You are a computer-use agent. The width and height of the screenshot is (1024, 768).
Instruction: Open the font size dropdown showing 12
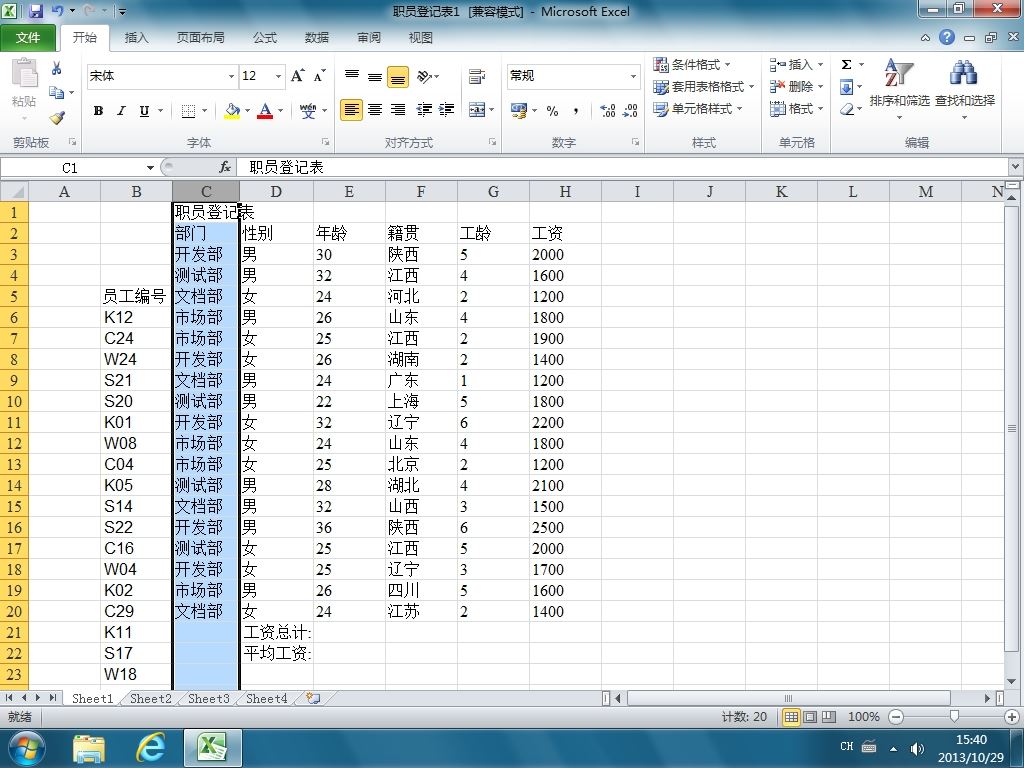[x=278, y=76]
